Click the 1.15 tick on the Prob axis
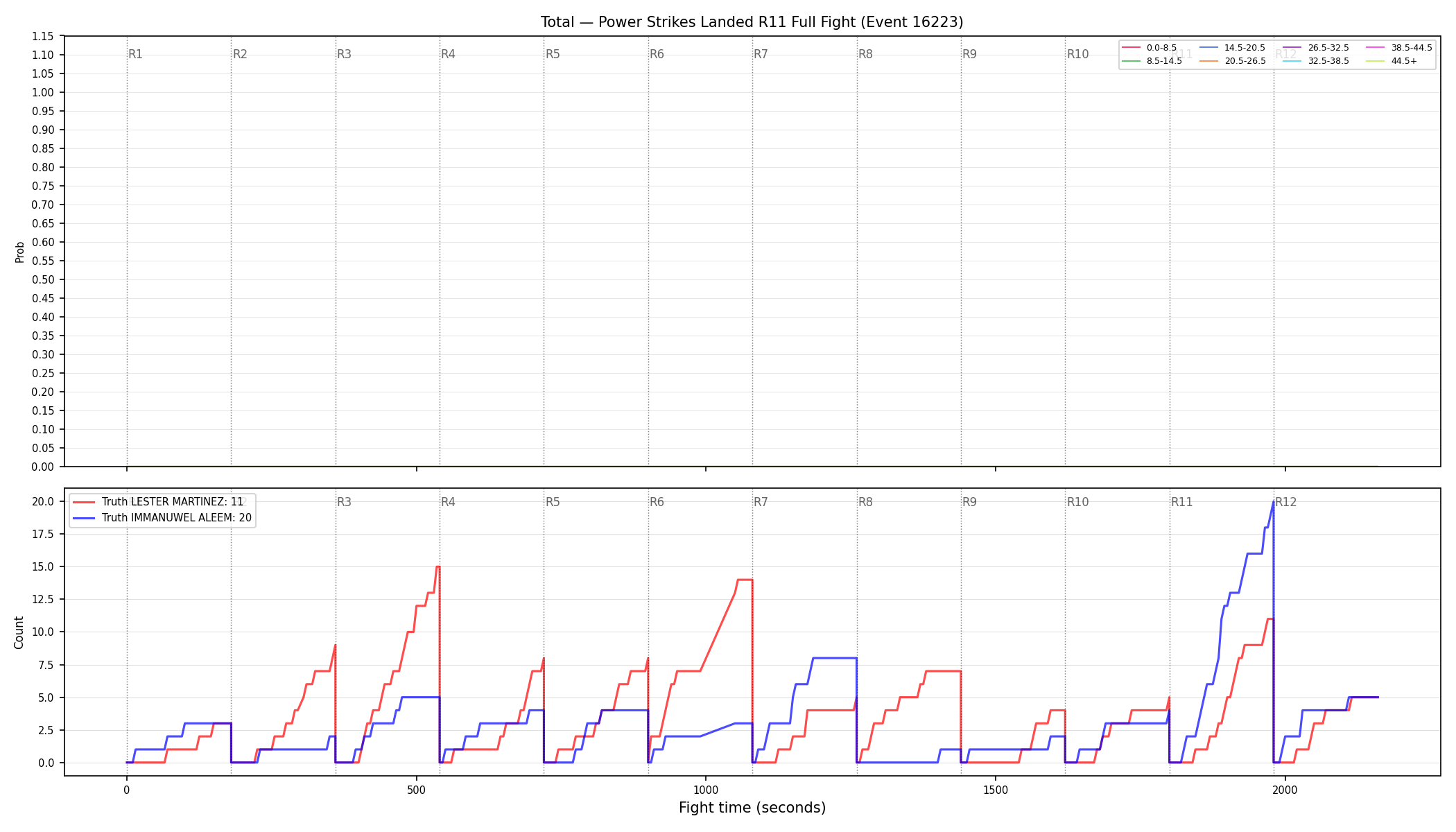 click(x=43, y=36)
